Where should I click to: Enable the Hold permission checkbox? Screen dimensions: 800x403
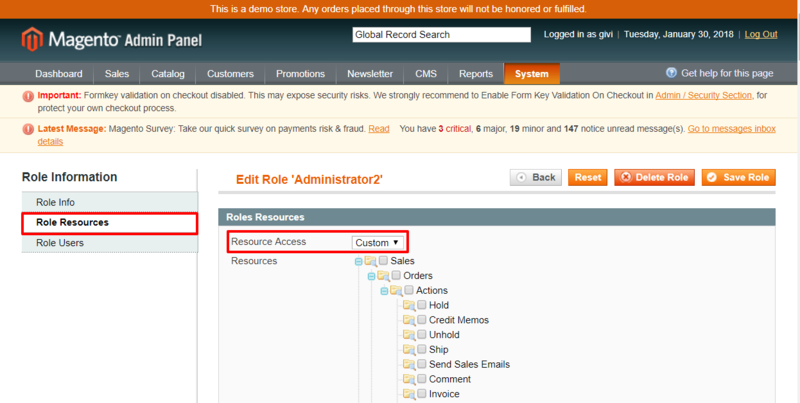point(421,305)
